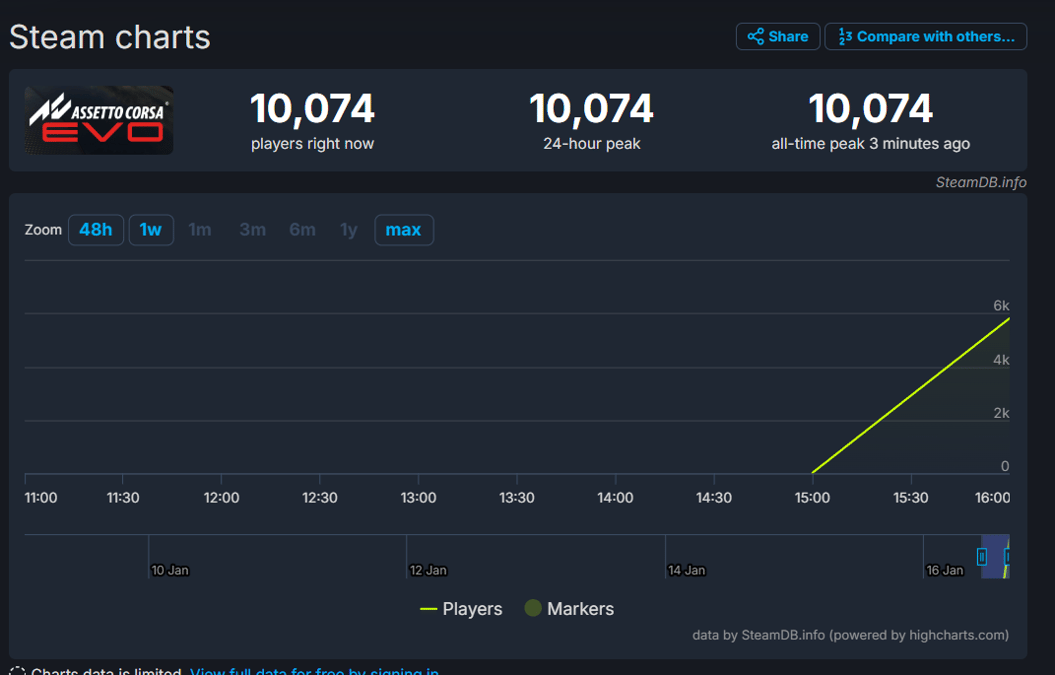Click the players right now count
The width and height of the screenshot is (1055, 675).
pyautogui.click(x=312, y=108)
